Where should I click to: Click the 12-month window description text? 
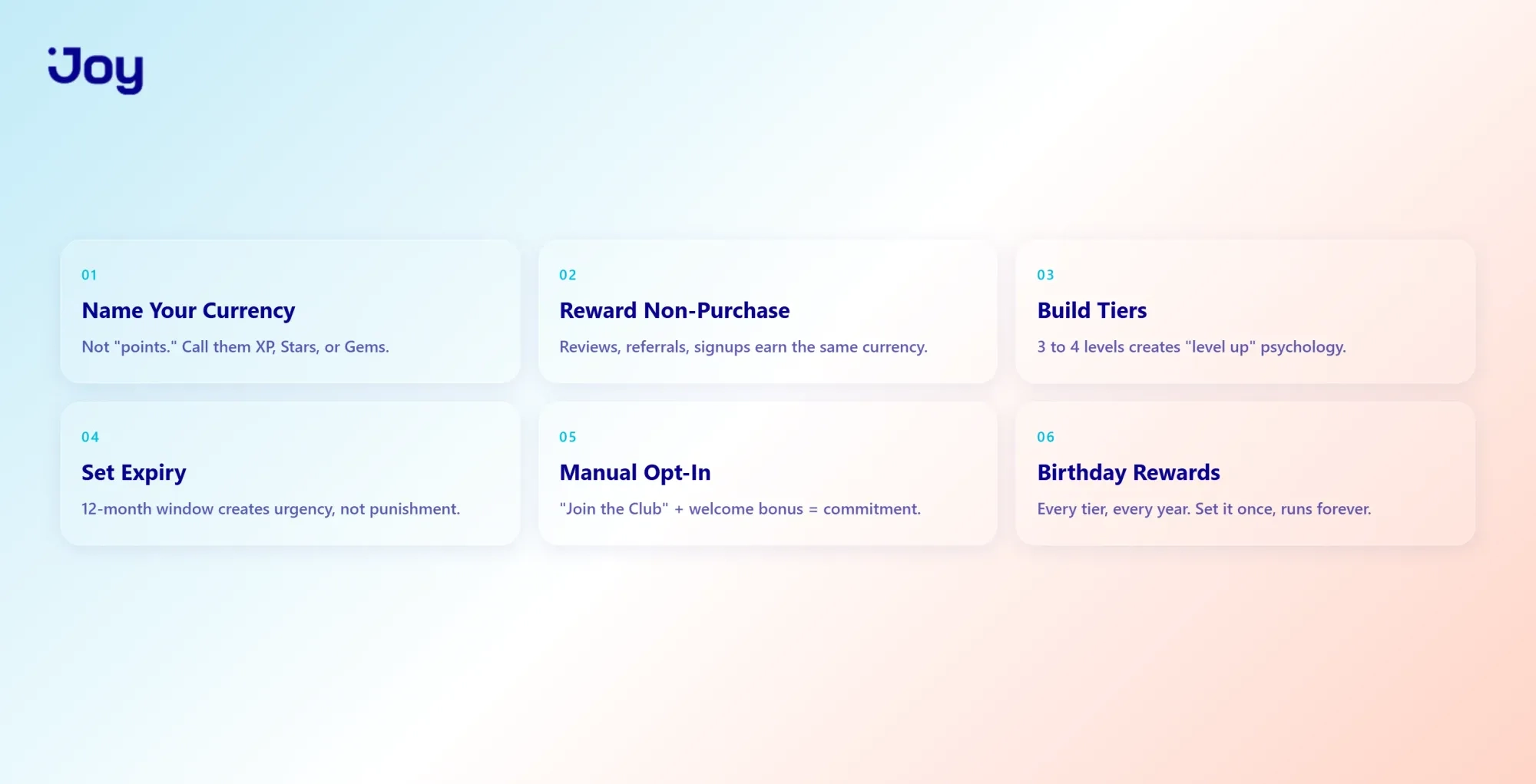point(270,509)
